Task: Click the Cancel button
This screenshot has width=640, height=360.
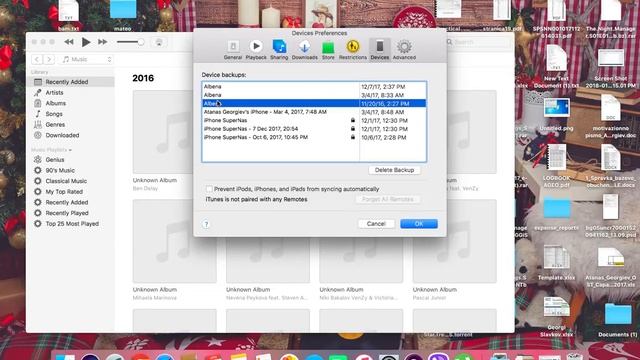Action: pyautogui.click(x=376, y=224)
